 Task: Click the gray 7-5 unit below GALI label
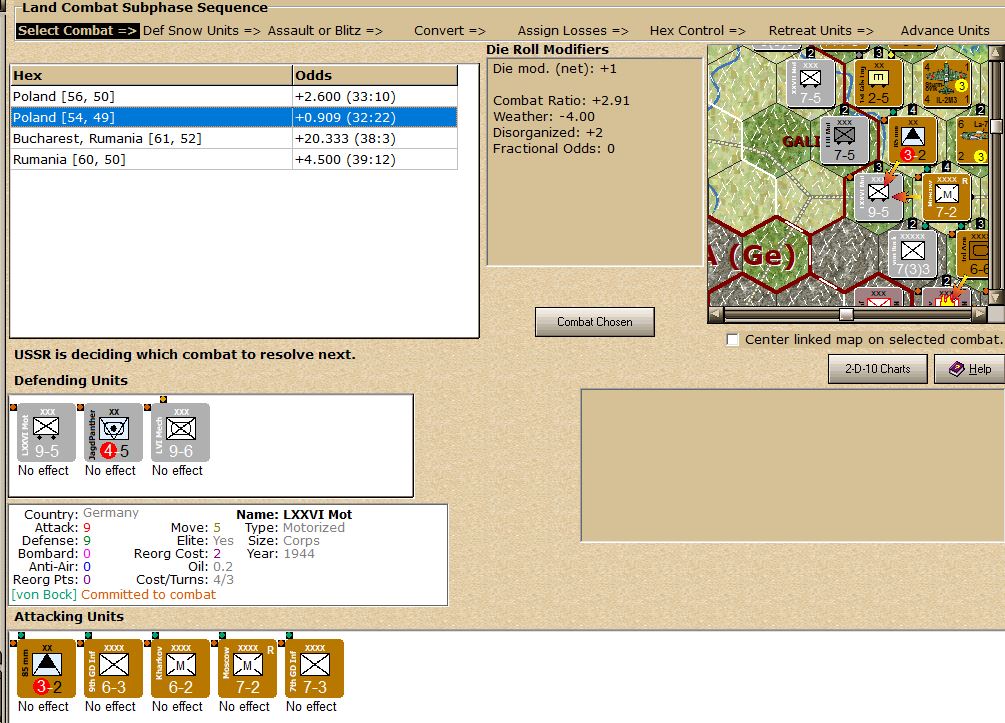[844, 140]
